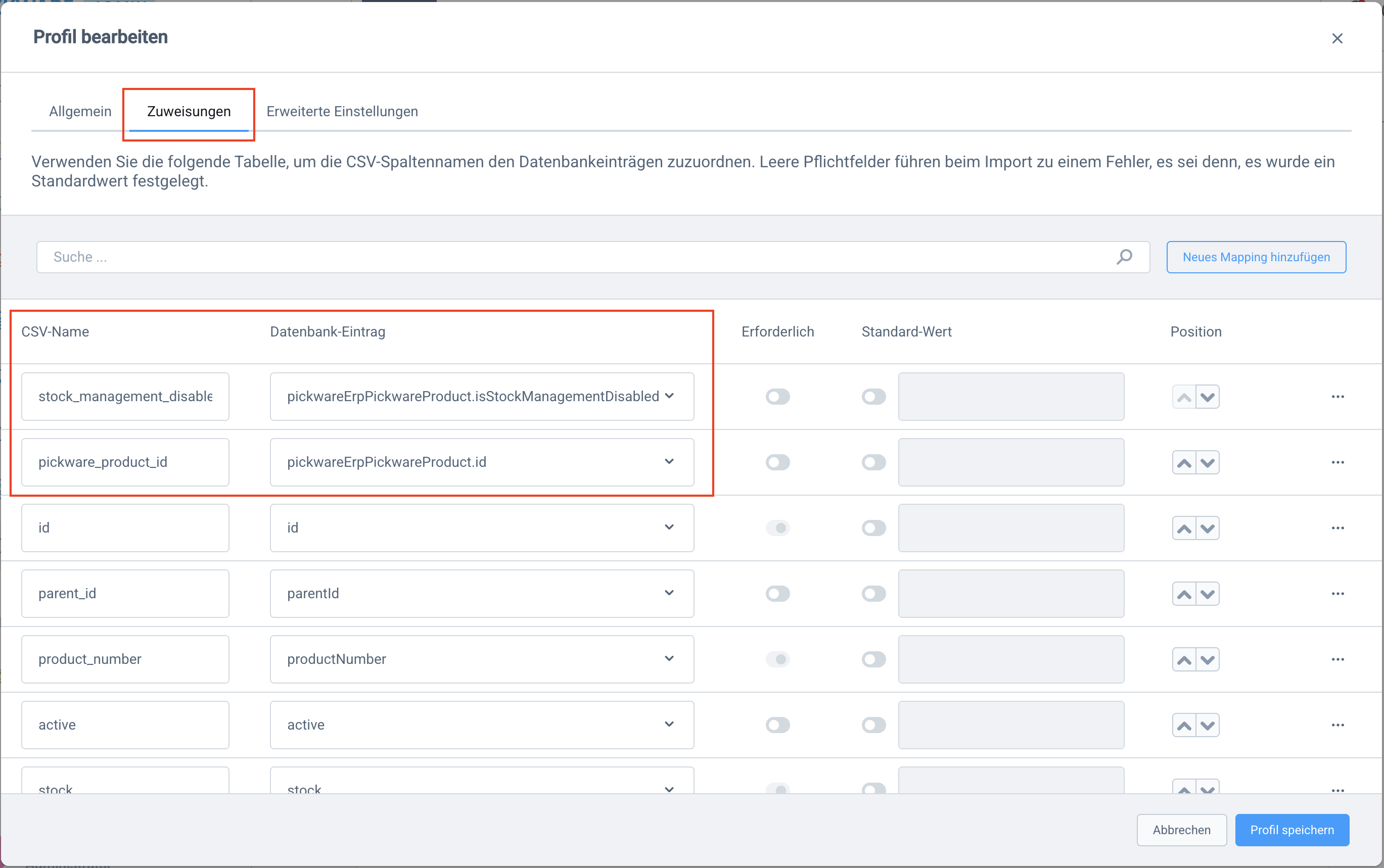The height and width of the screenshot is (868, 1384).
Task: Open Erweiterte Einstellungen tab
Action: [342, 111]
